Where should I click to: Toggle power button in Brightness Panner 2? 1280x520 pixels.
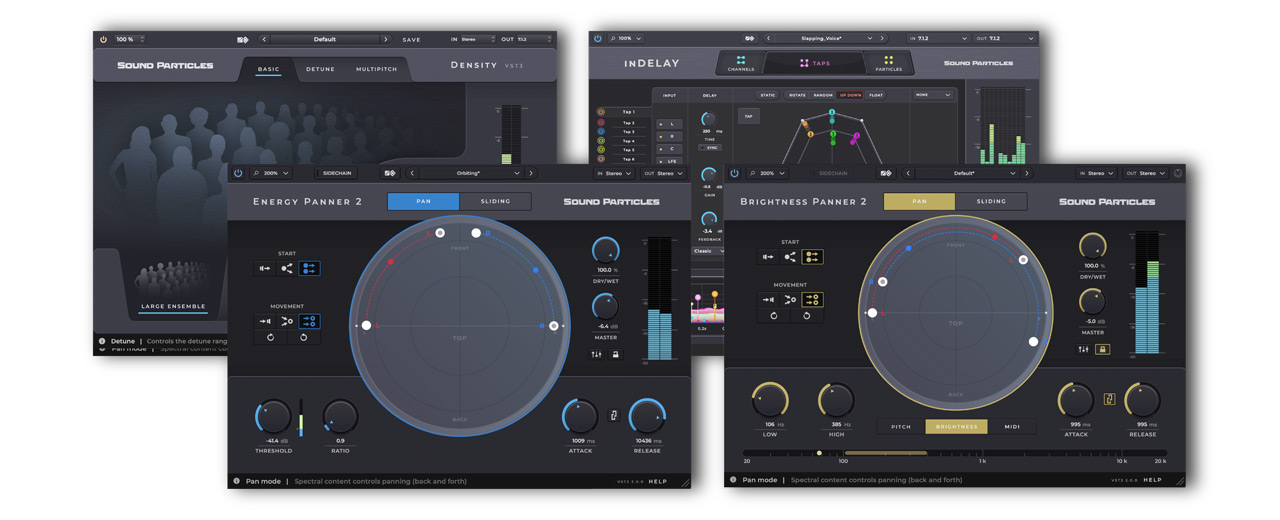click(x=734, y=173)
